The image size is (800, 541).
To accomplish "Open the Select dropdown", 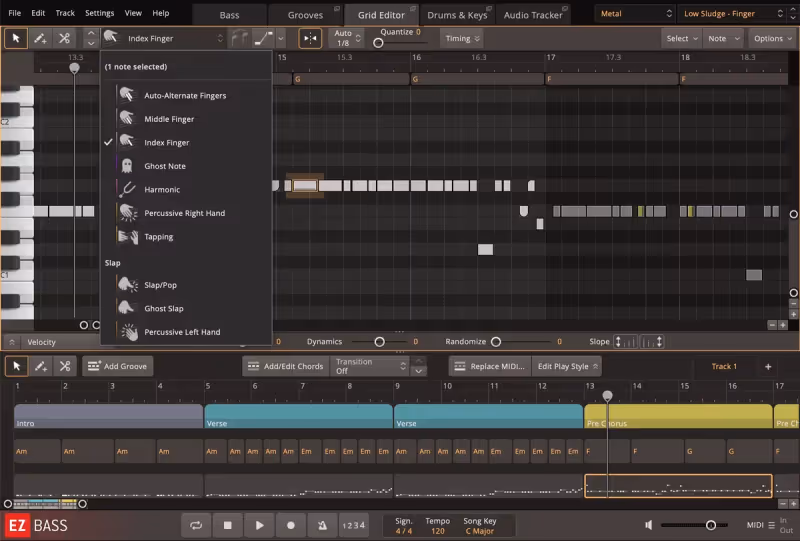I will click(x=682, y=38).
